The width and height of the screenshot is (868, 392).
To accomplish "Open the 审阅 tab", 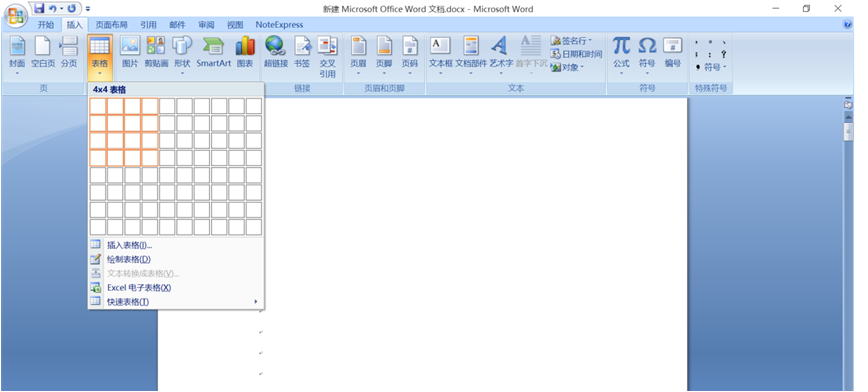I will tap(206, 25).
